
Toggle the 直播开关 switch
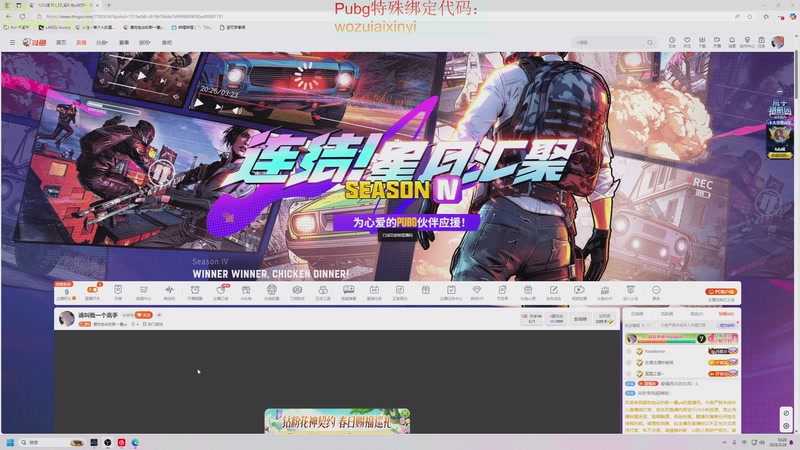point(92,292)
